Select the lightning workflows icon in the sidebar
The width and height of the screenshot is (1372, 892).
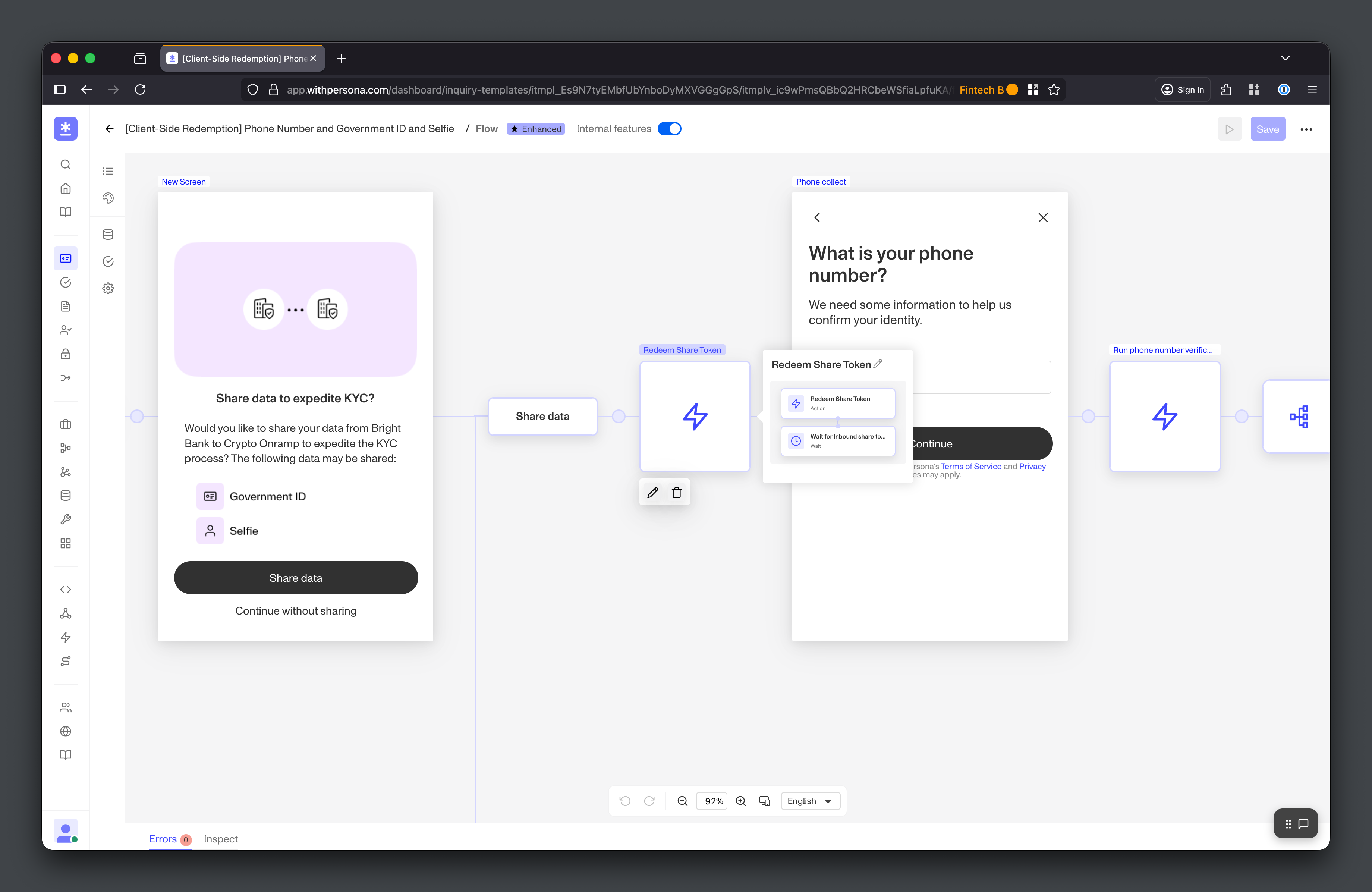[x=65, y=637]
